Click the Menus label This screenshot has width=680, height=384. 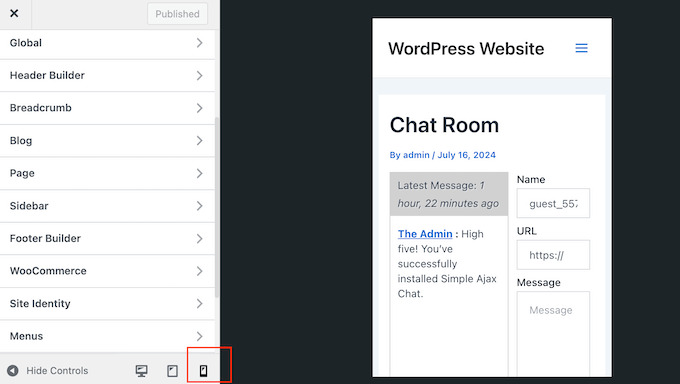click(26, 336)
